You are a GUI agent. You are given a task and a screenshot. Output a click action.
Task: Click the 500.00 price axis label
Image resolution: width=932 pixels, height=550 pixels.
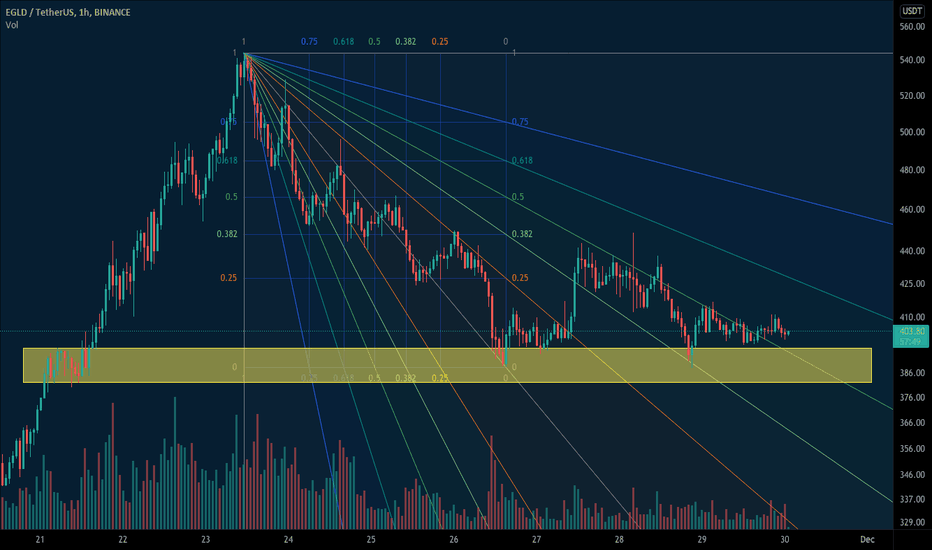(x=912, y=132)
